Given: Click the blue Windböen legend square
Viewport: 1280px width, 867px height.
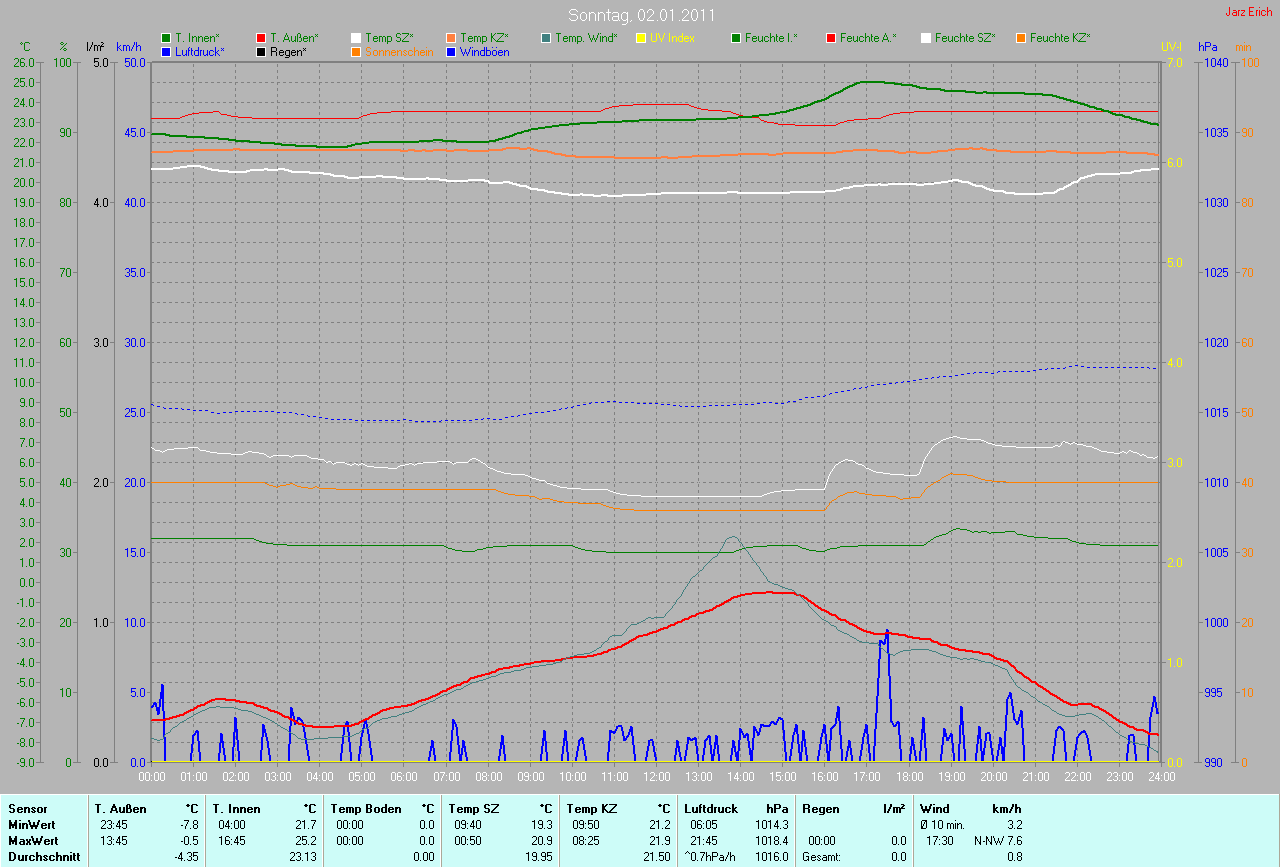Looking at the screenshot, I should (451, 51).
